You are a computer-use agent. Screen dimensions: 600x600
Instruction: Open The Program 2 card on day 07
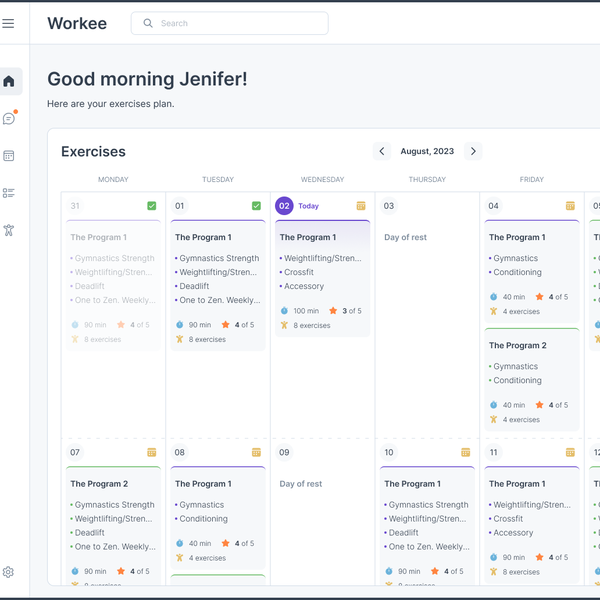tap(113, 525)
